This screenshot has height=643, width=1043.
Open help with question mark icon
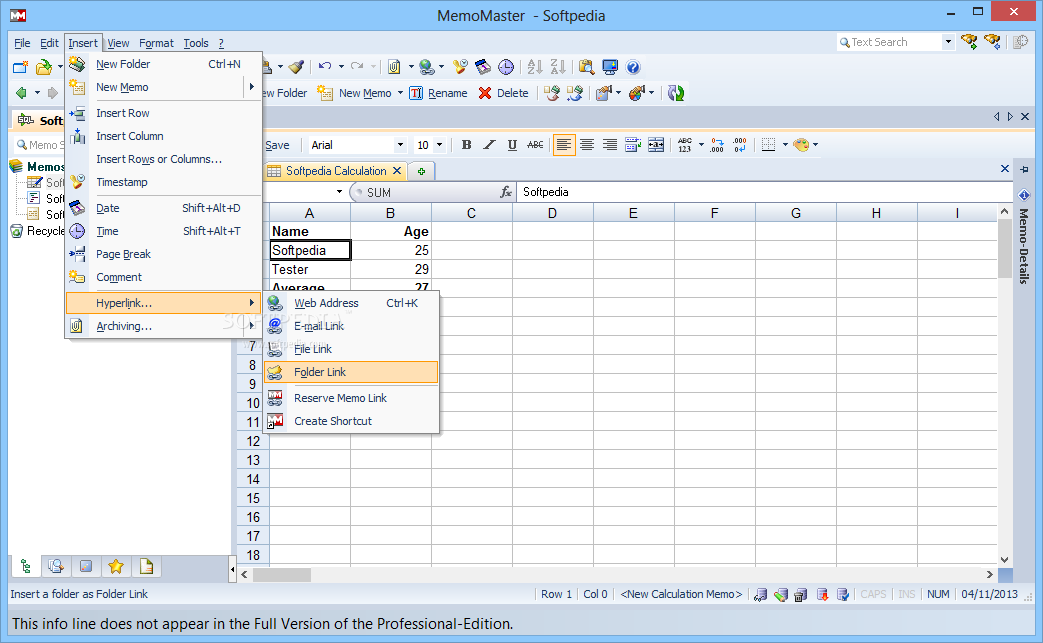point(633,66)
